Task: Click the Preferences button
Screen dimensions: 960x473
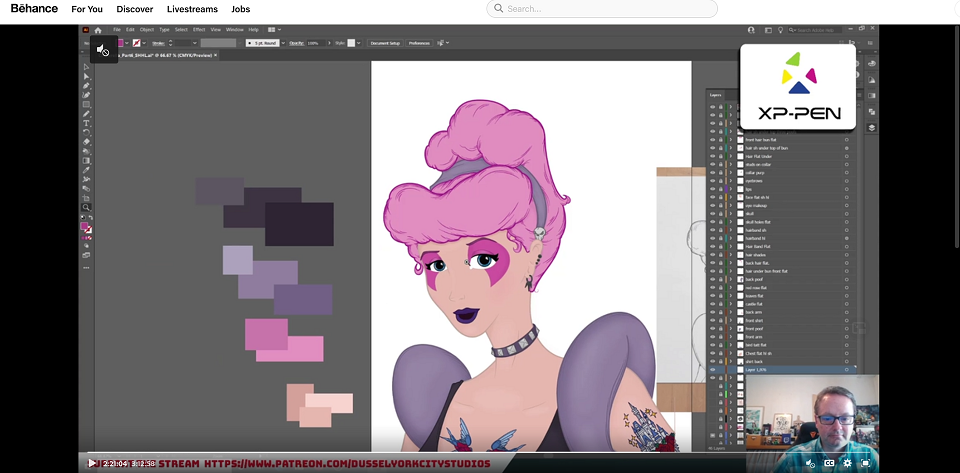Action: 419,43
